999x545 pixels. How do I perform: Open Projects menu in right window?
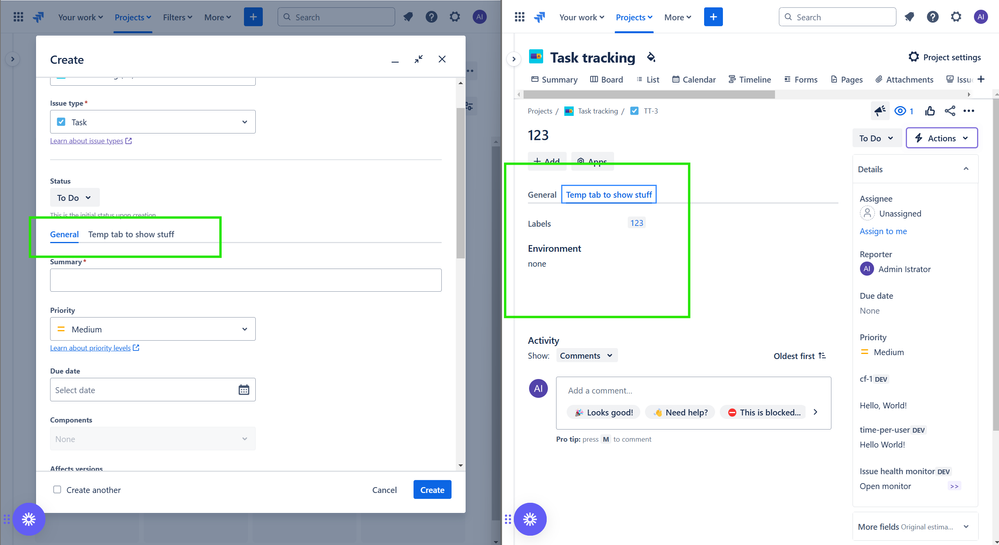pos(634,17)
